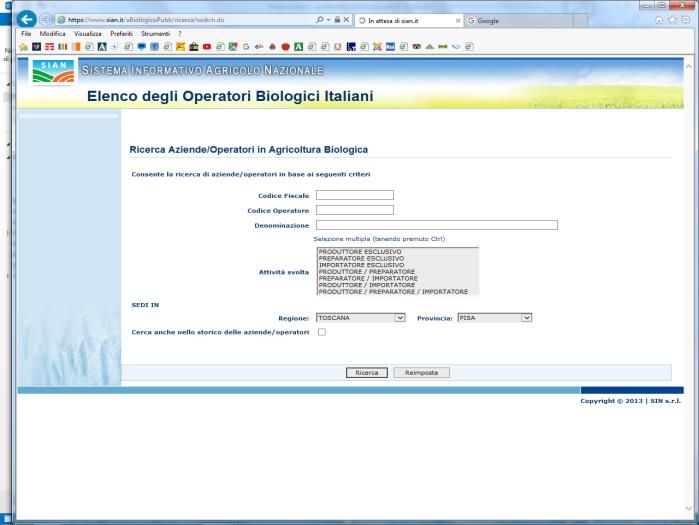This screenshot has height=525, width=699.
Task: Click the Ricerca button
Action: tap(367, 372)
